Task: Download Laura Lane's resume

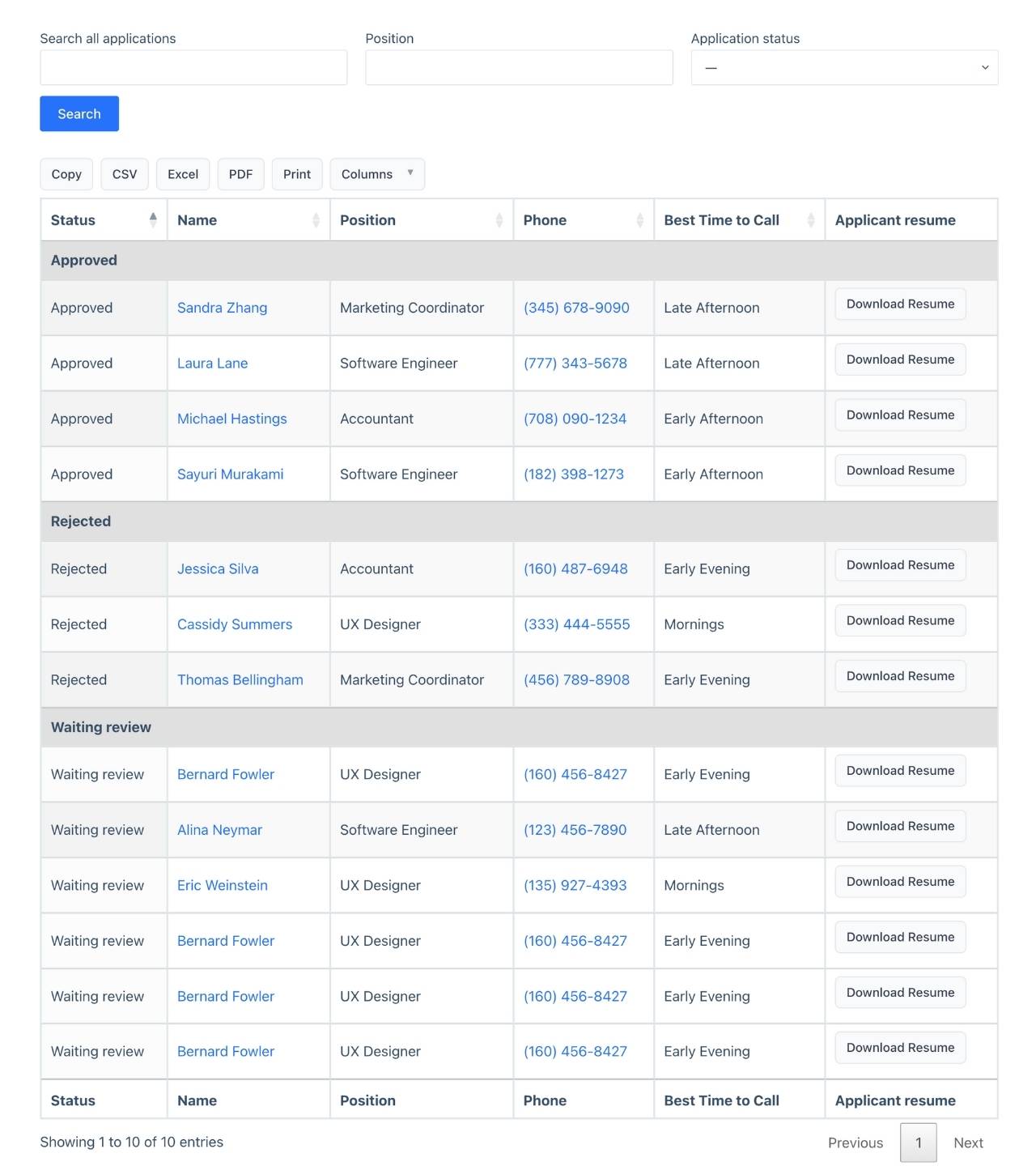Action: (899, 359)
